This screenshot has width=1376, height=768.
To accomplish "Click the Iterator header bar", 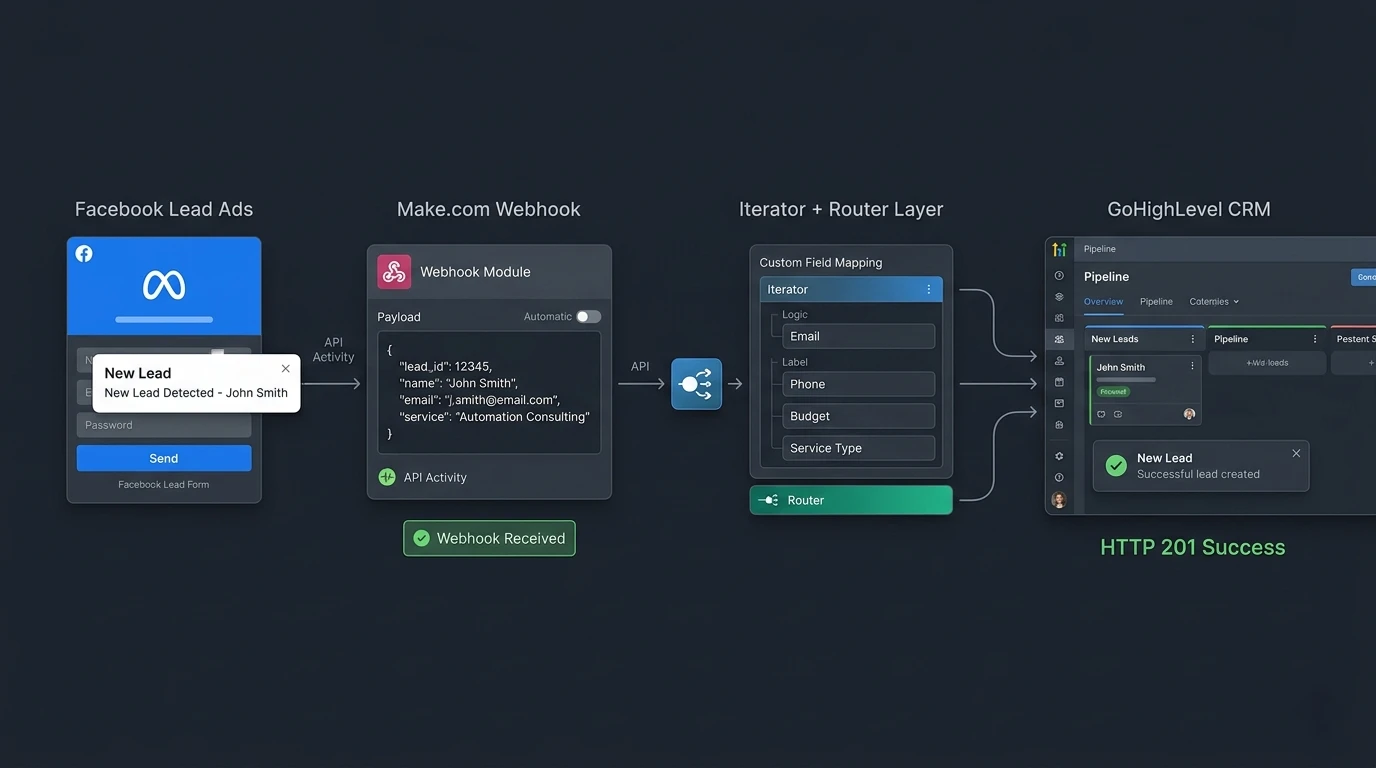I will [x=851, y=289].
